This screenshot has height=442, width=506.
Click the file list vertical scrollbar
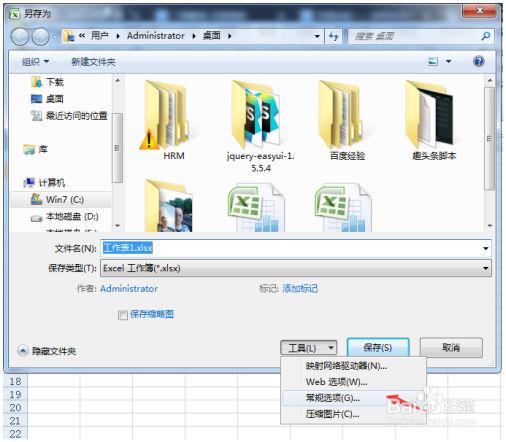490,153
